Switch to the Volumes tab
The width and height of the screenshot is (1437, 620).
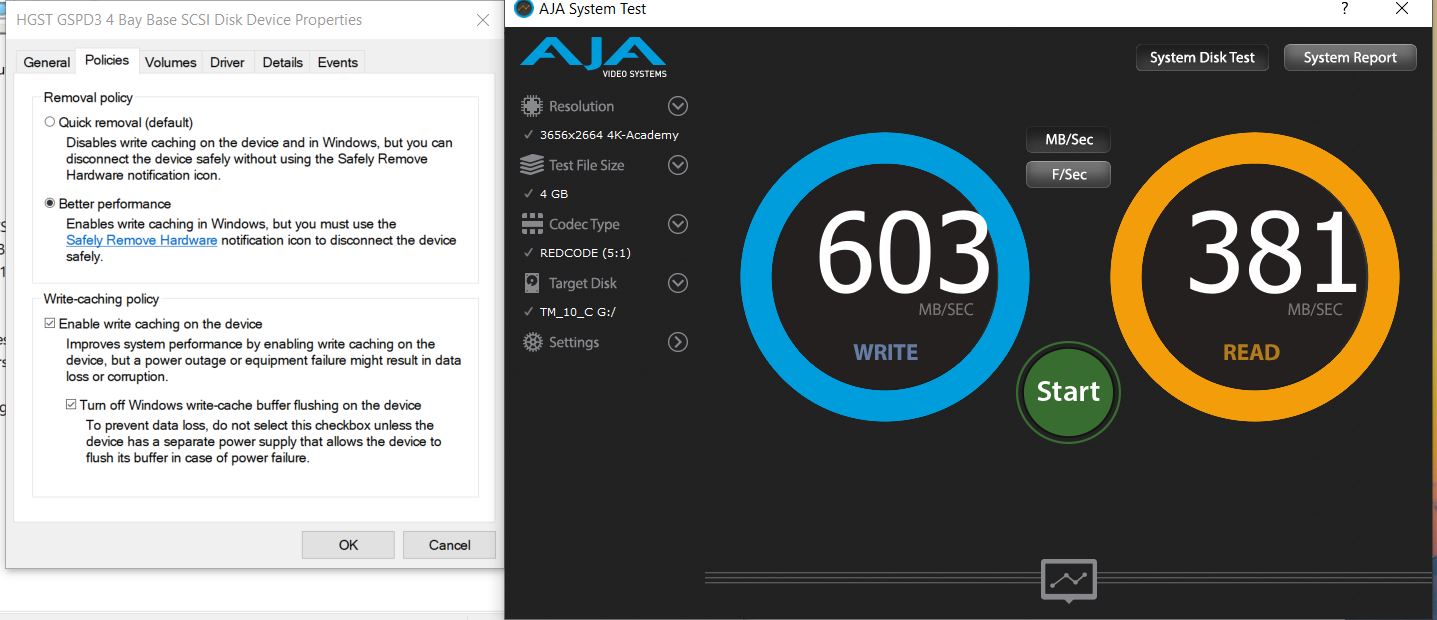170,62
